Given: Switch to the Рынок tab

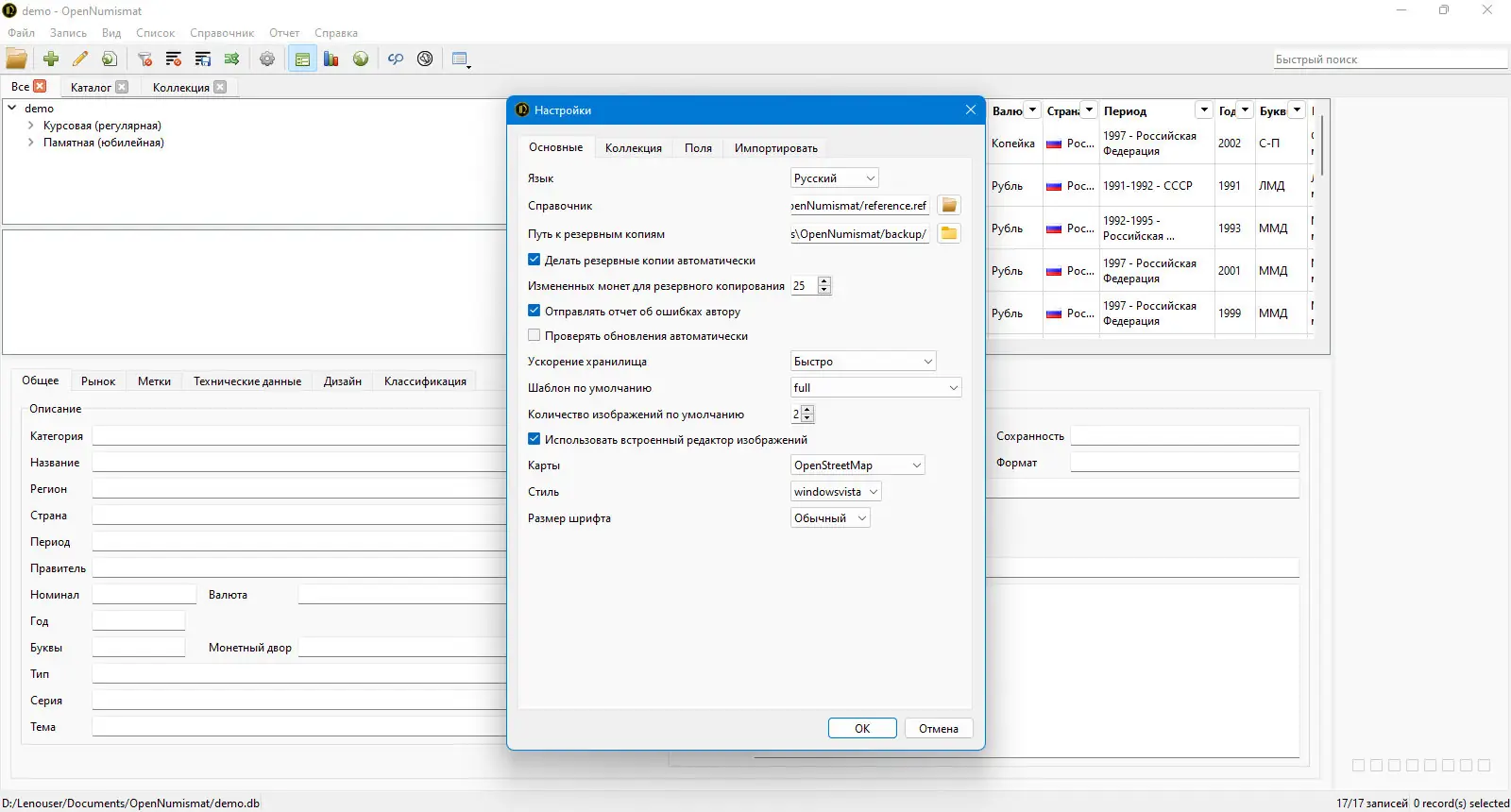Looking at the screenshot, I should (x=98, y=381).
